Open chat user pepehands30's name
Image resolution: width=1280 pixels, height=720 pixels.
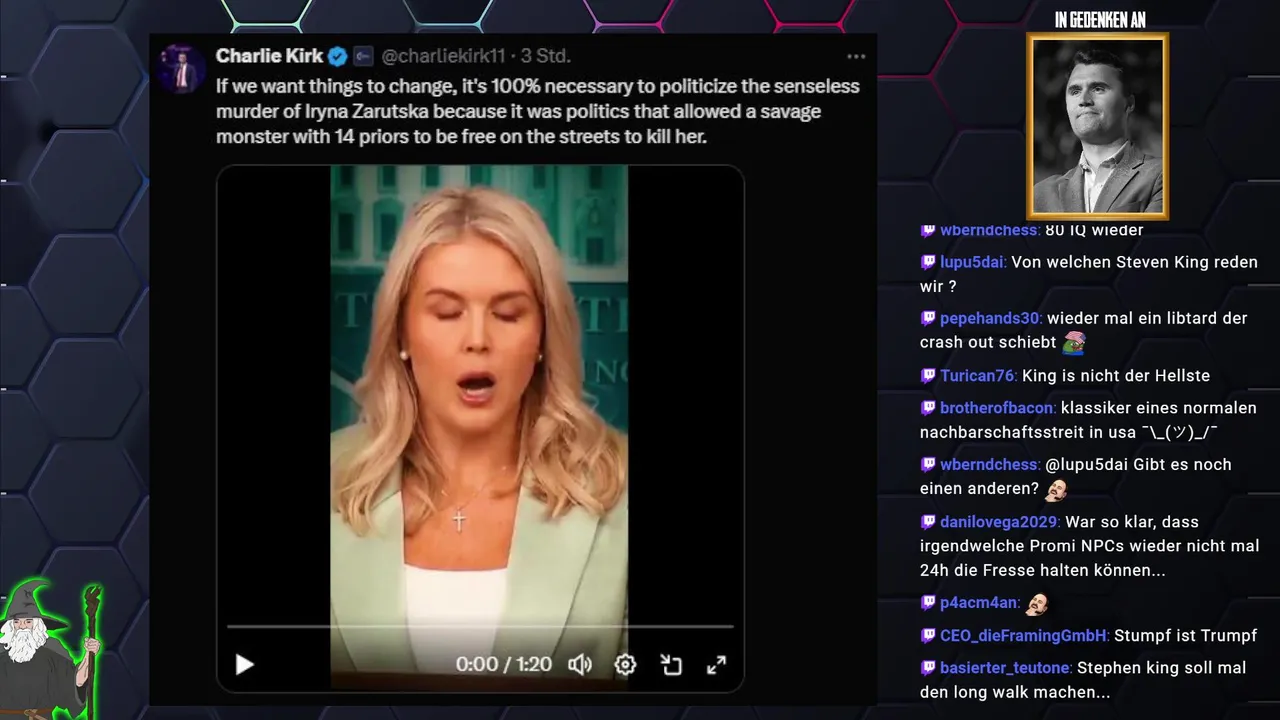click(x=990, y=318)
